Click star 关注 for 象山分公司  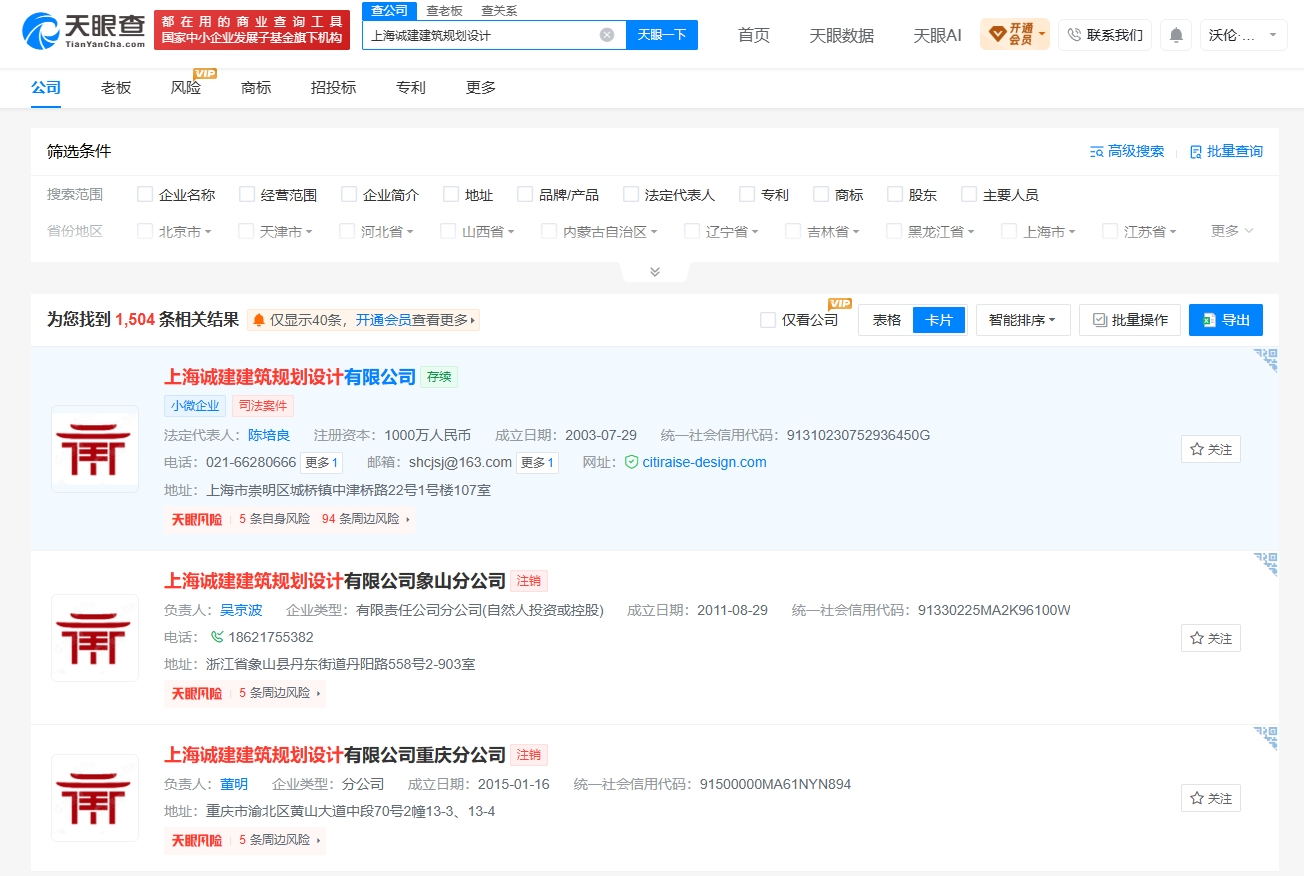pyautogui.click(x=1211, y=638)
